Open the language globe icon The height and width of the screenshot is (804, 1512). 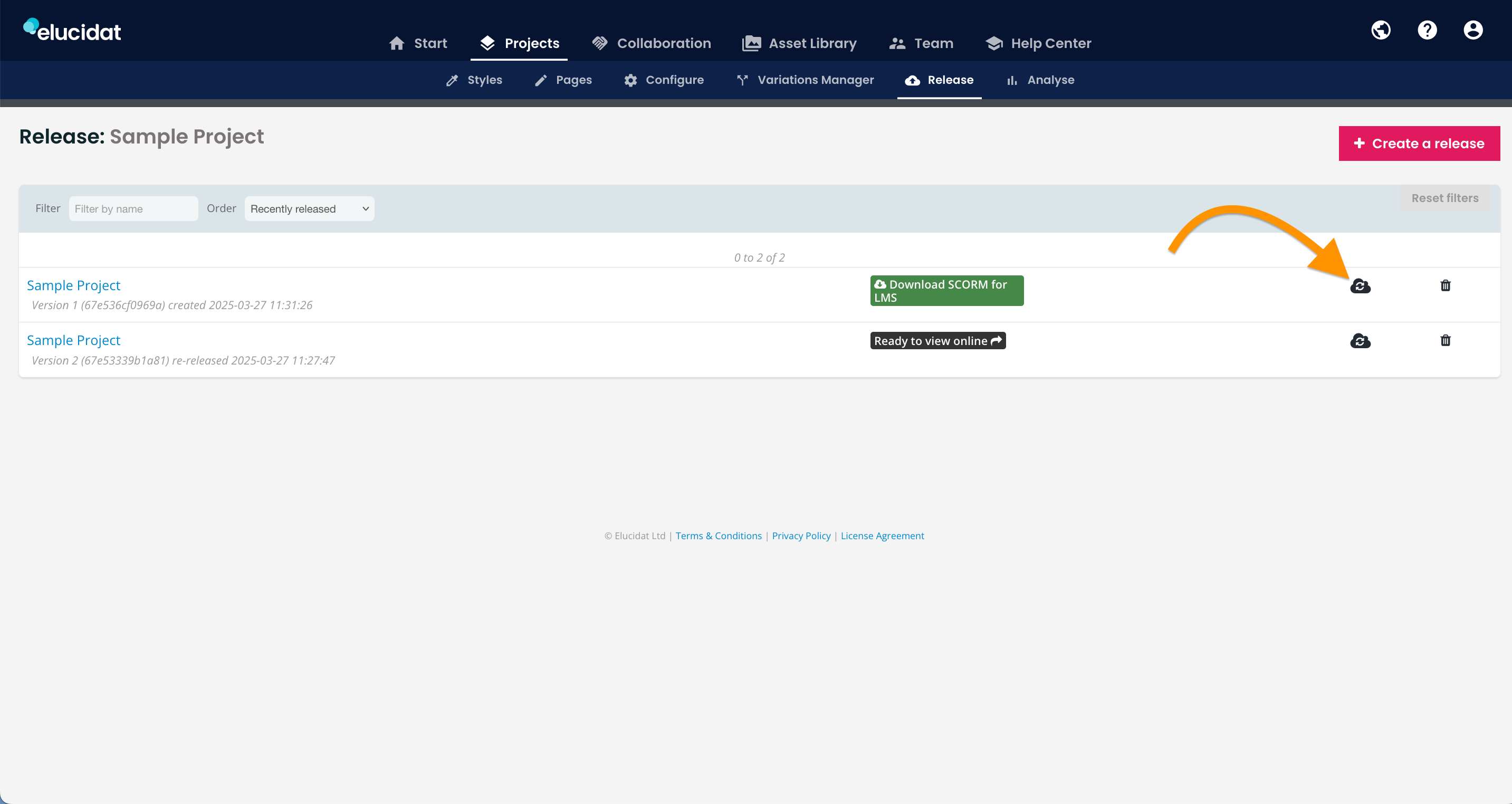pos(1381,30)
